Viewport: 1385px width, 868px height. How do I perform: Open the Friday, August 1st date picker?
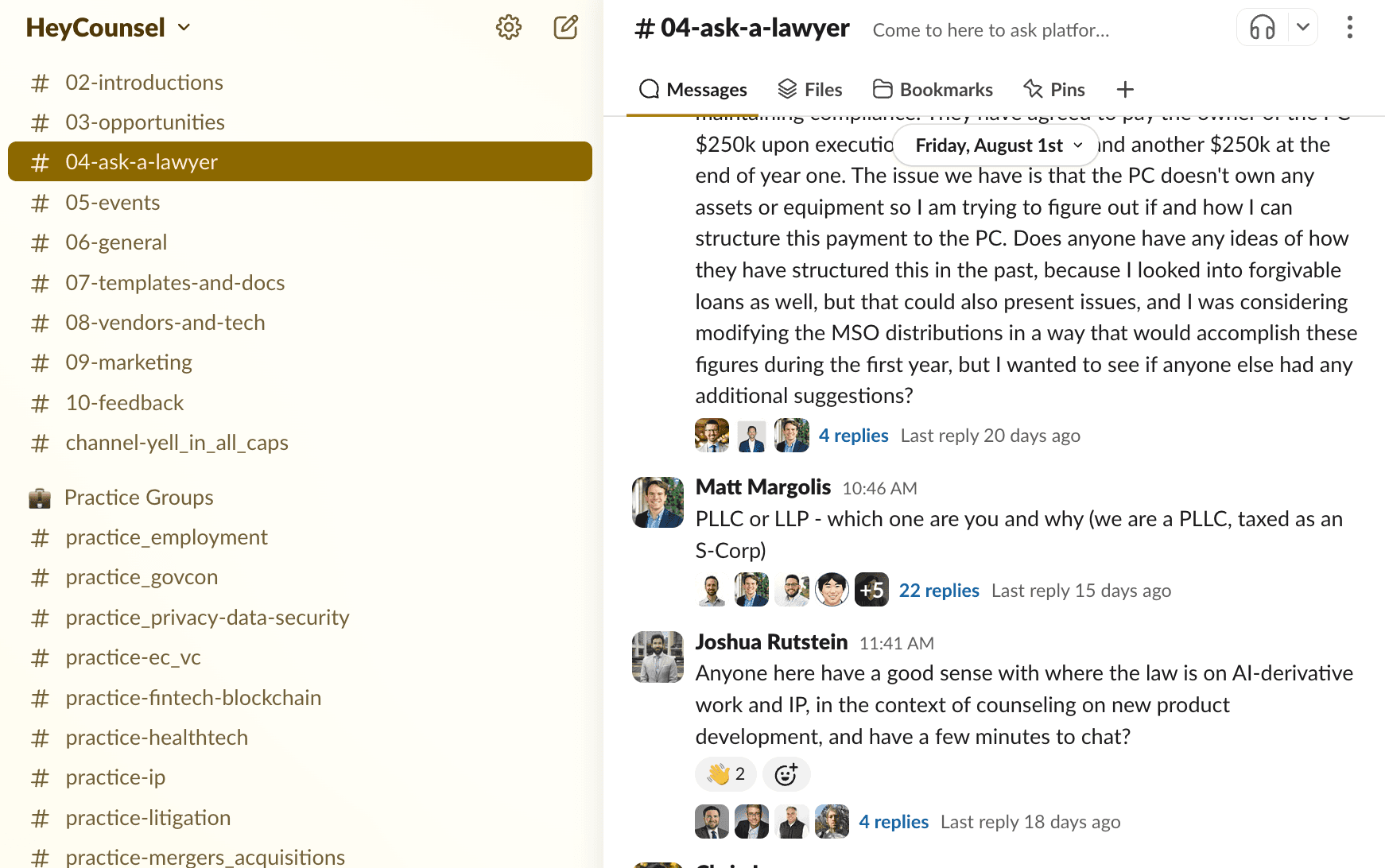click(x=997, y=145)
